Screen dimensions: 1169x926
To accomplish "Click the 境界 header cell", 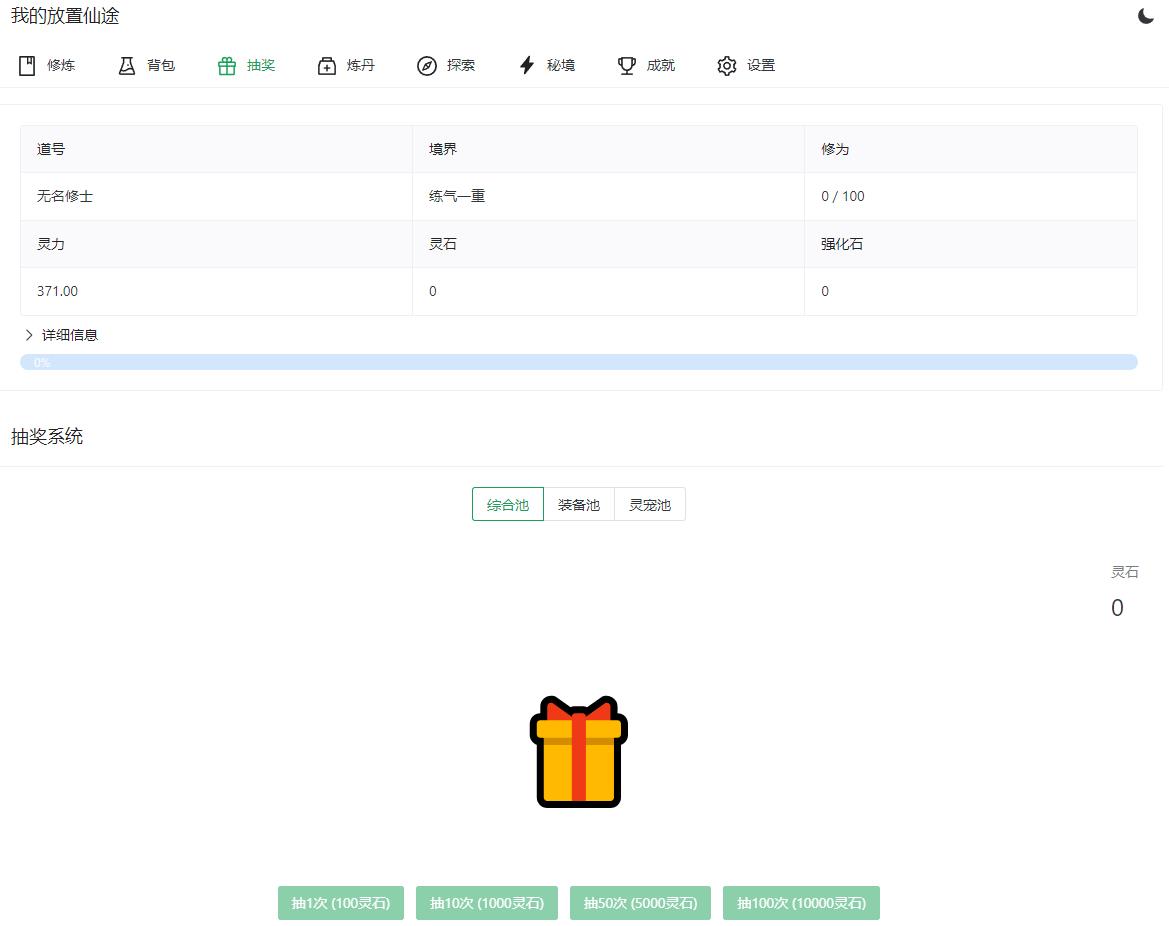I will pyautogui.click(x=608, y=149).
